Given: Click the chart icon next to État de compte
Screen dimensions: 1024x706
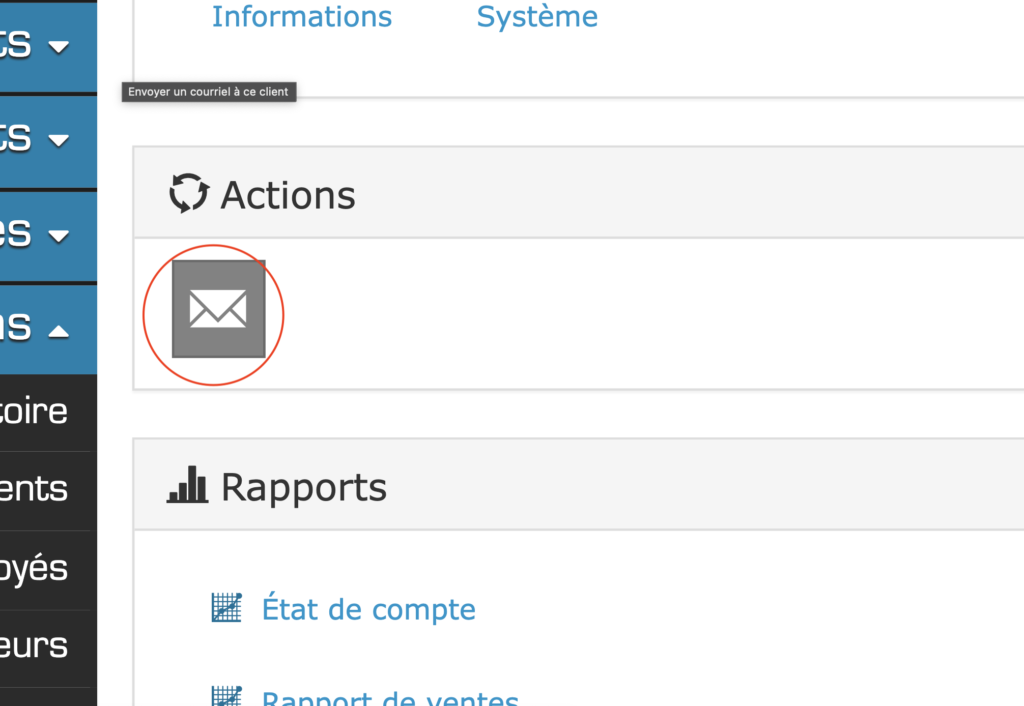Looking at the screenshot, I should pos(227,608).
